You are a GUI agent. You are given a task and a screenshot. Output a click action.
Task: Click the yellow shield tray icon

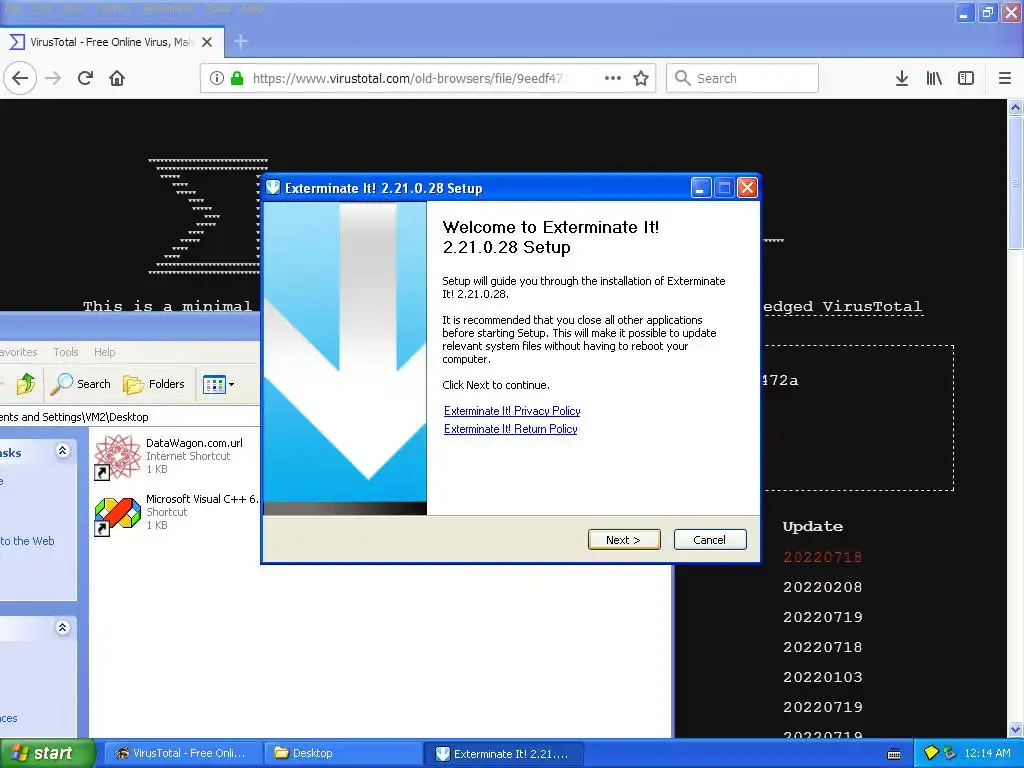931,753
